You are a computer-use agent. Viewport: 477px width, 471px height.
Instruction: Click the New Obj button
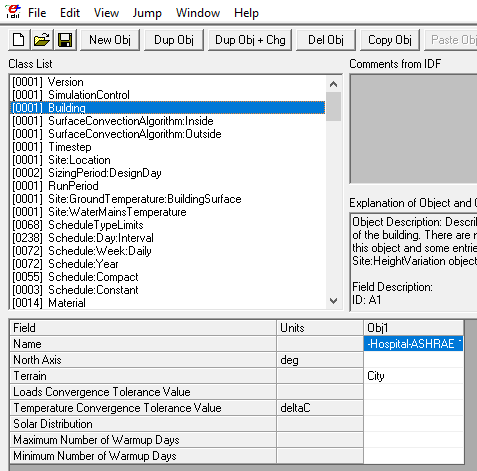coord(110,40)
